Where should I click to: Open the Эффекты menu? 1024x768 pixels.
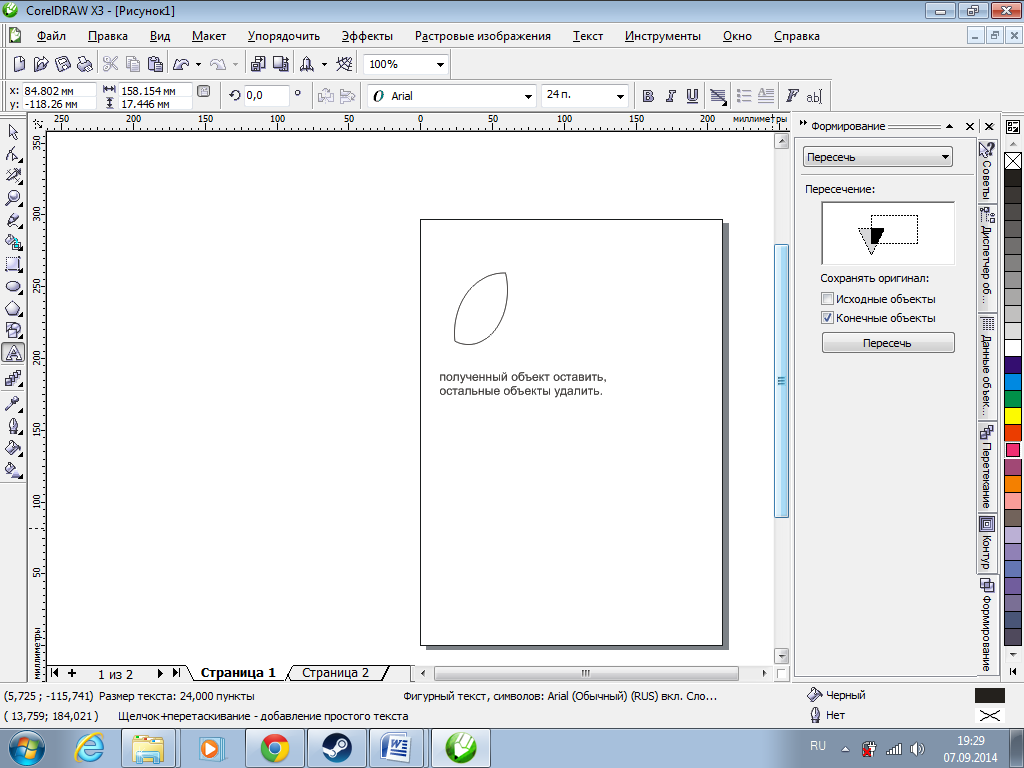click(x=366, y=36)
